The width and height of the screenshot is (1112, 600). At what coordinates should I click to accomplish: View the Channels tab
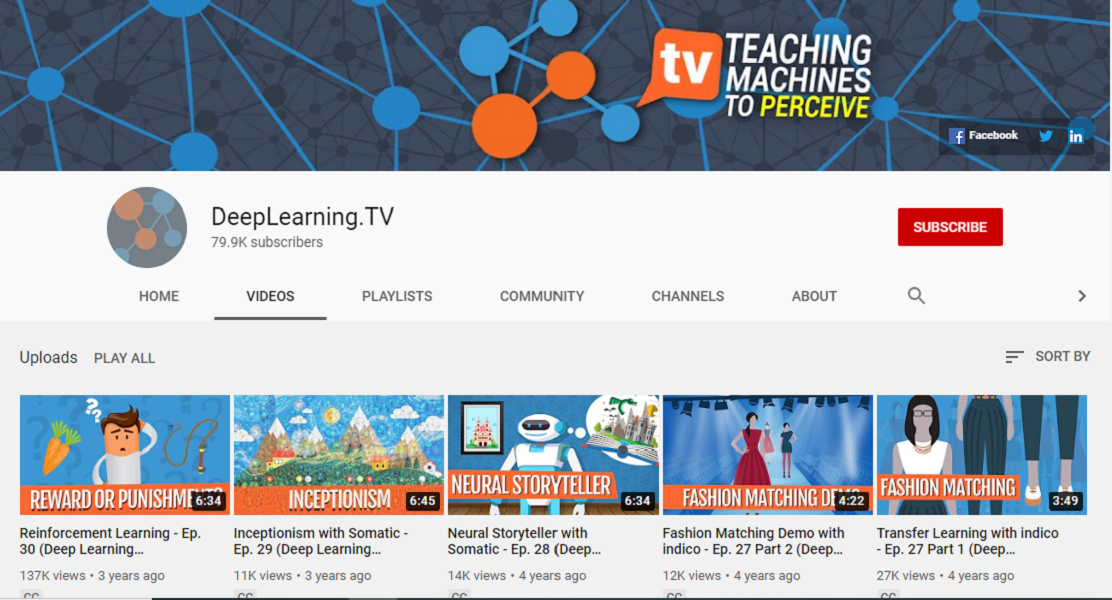click(688, 296)
